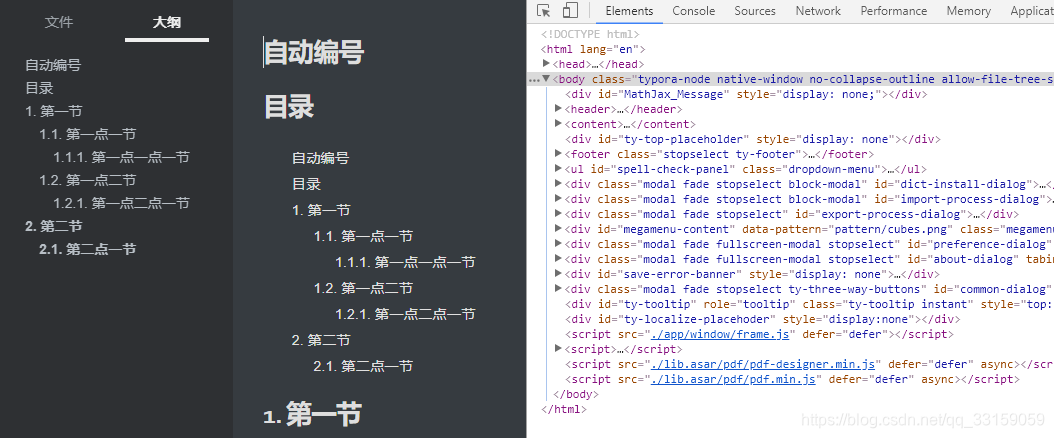
Task: Switch to the Sources tab
Action: [x=755, y=11]
